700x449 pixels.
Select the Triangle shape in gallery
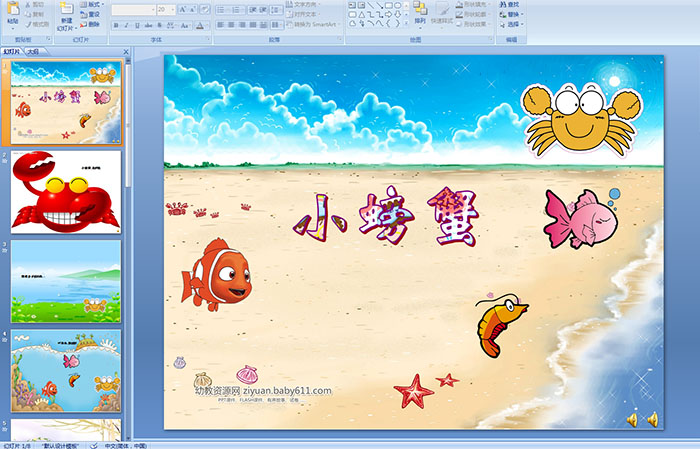point(361,14)
